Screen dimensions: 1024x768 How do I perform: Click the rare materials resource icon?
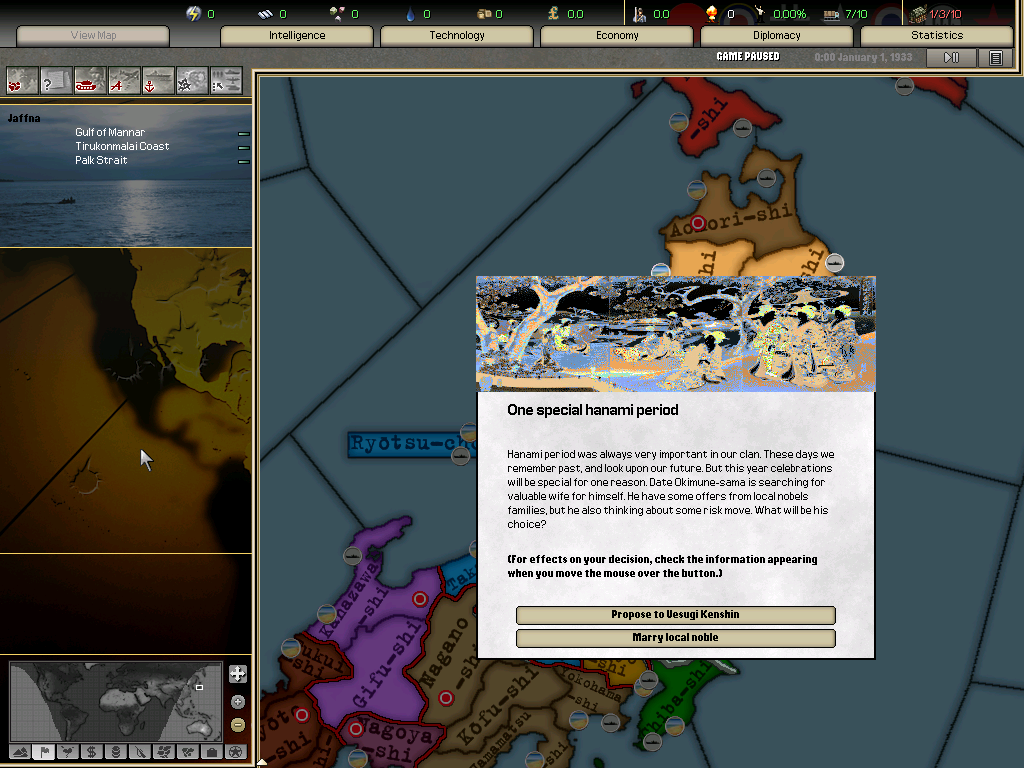click(337, 13)
